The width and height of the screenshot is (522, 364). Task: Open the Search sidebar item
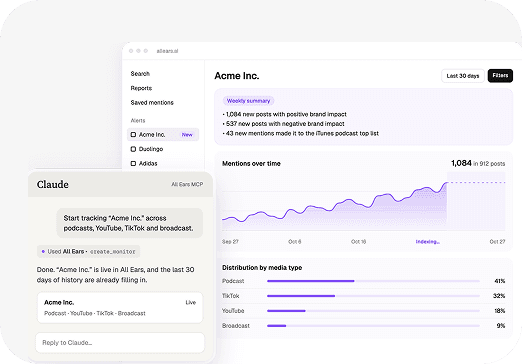click(x=140, y=74)
